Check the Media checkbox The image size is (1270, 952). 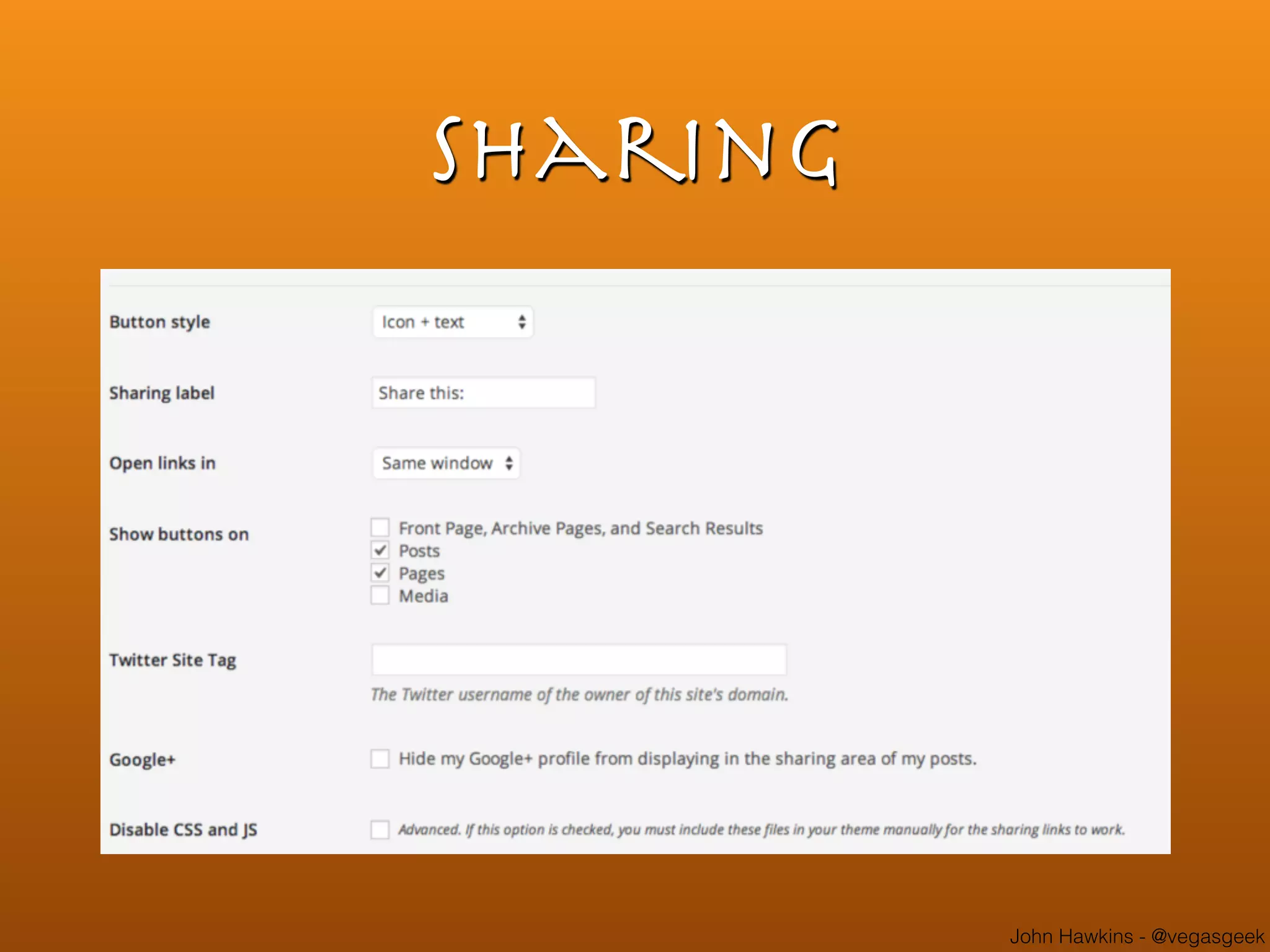[380, 595]
